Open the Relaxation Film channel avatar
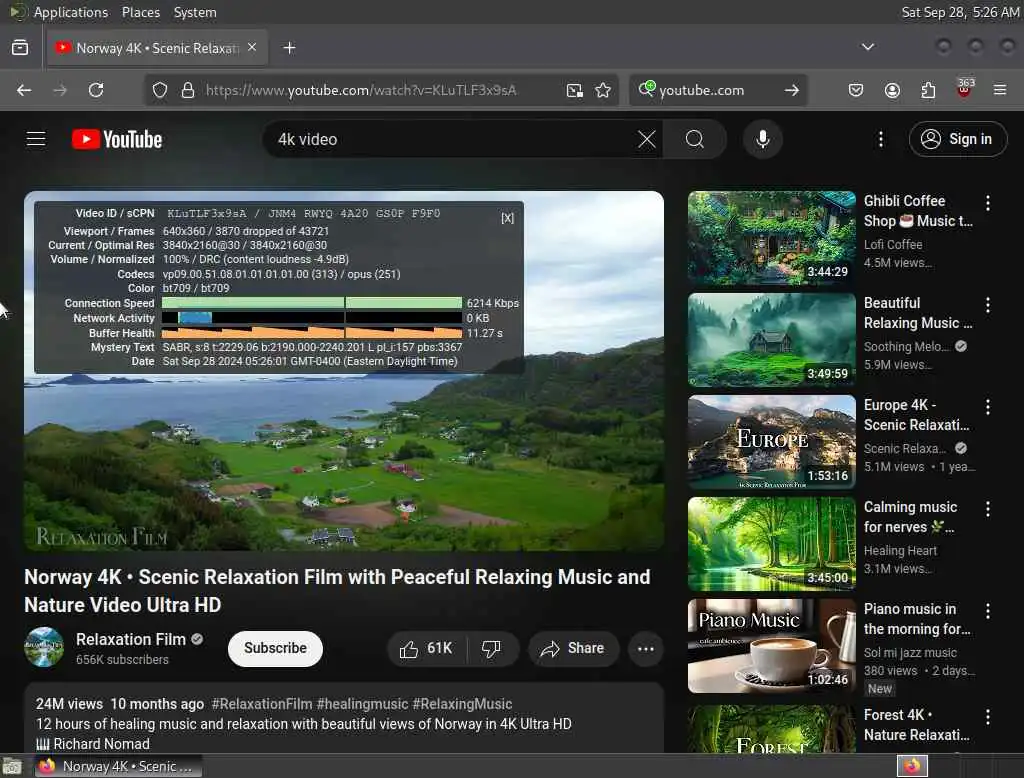This screenshot has height=778, width=1024. coord(44,647)
